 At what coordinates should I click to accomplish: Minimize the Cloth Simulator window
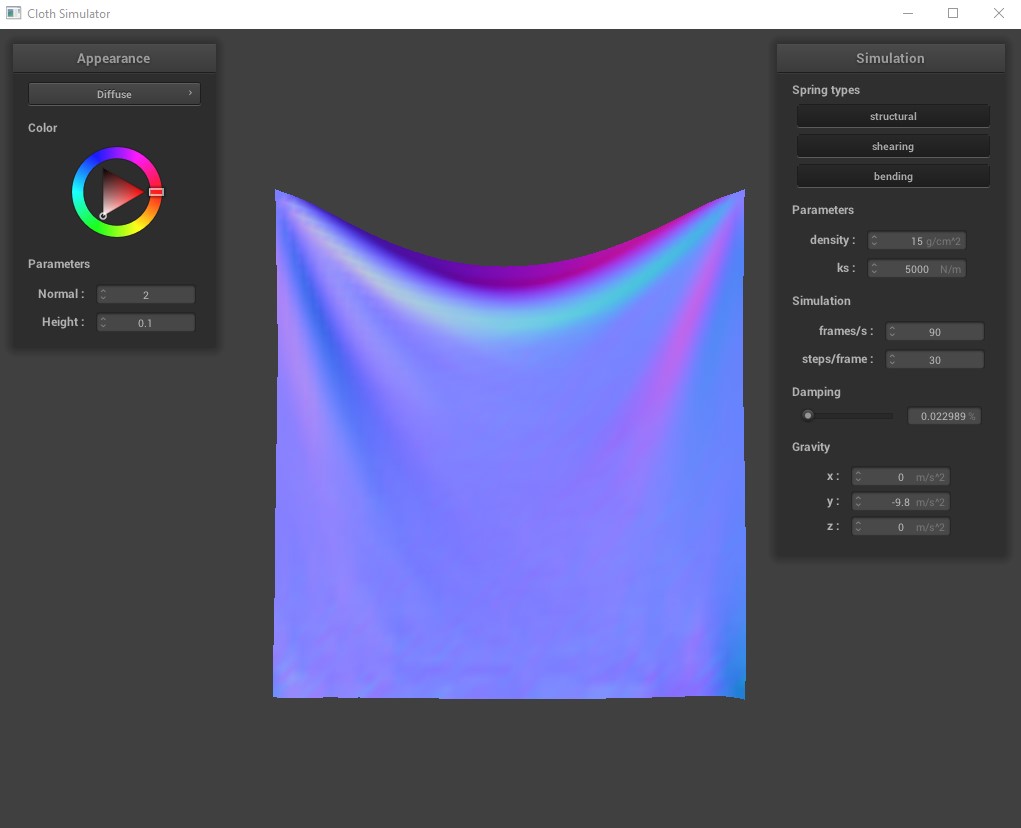(908, 13)
